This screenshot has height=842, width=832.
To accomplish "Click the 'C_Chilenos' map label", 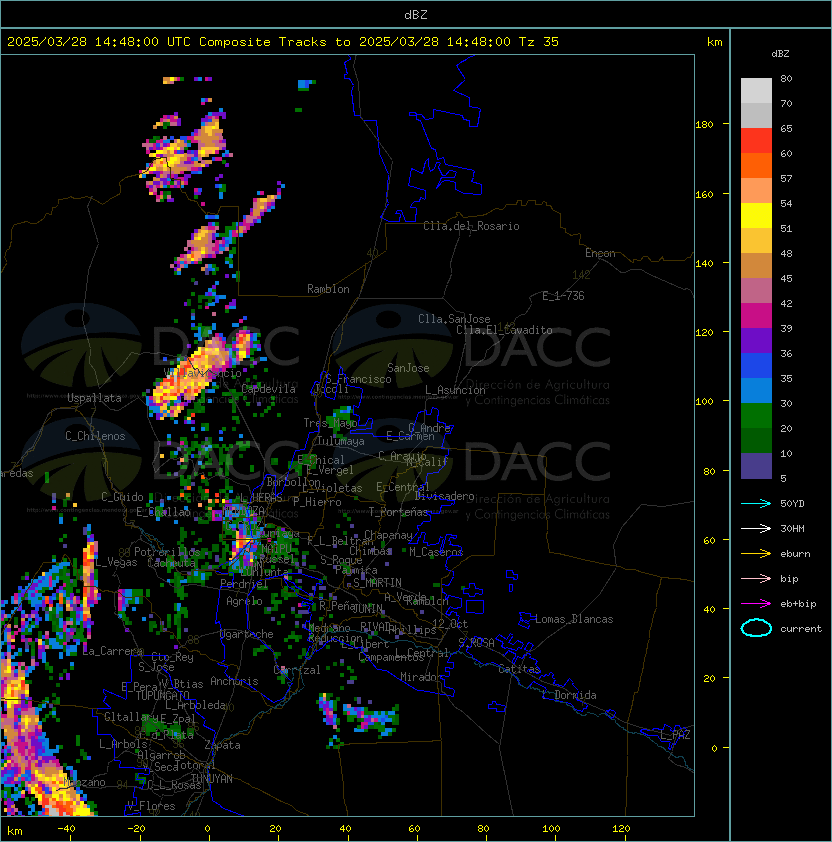I will 95,436.
